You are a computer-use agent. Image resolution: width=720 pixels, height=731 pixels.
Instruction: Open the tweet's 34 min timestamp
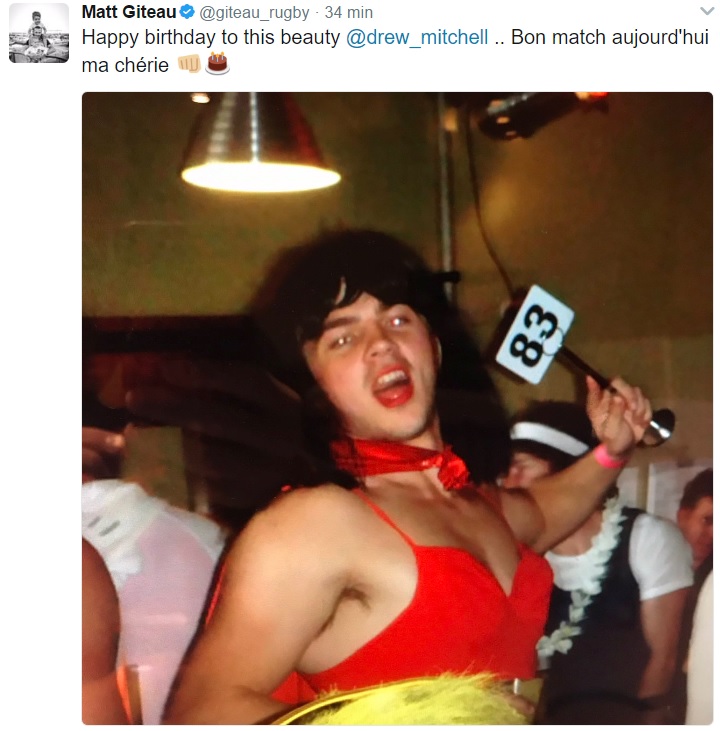click(349, 13)
